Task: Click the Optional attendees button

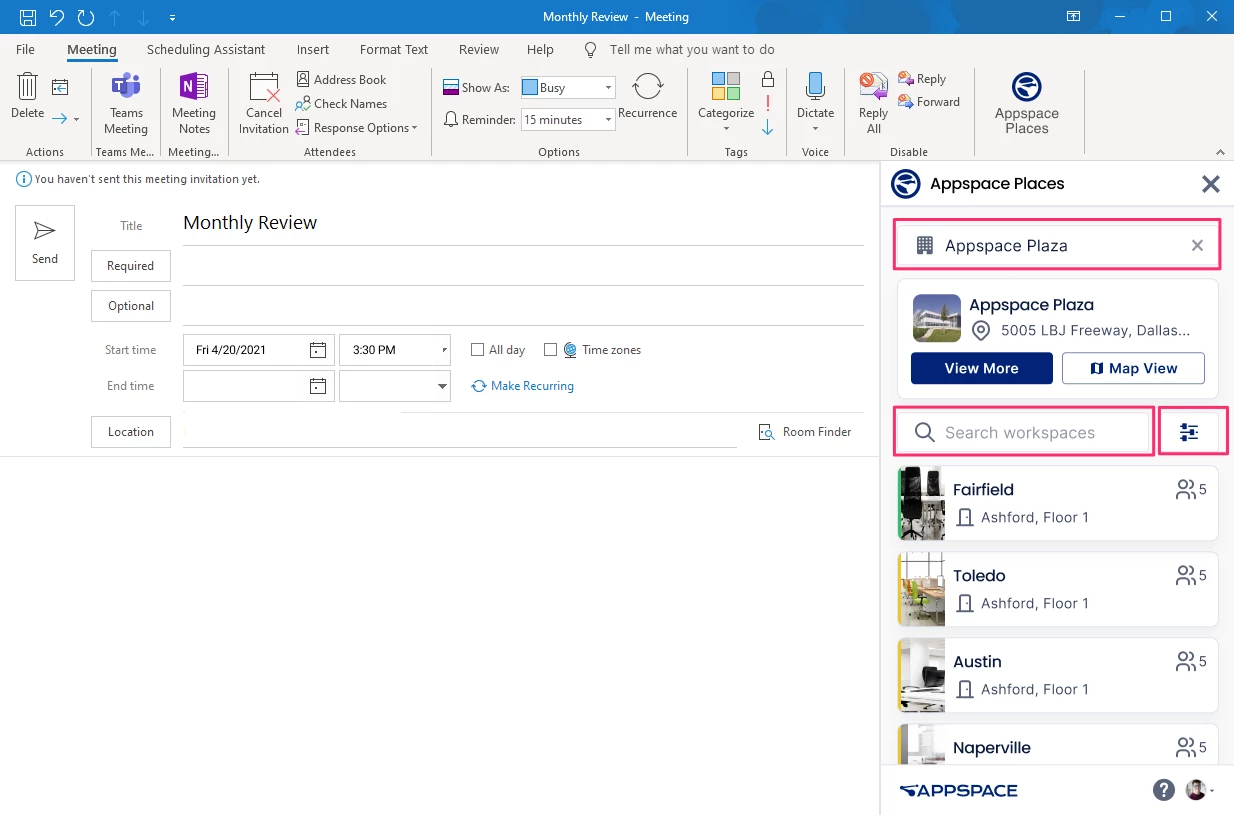Action: pos(131,306)
